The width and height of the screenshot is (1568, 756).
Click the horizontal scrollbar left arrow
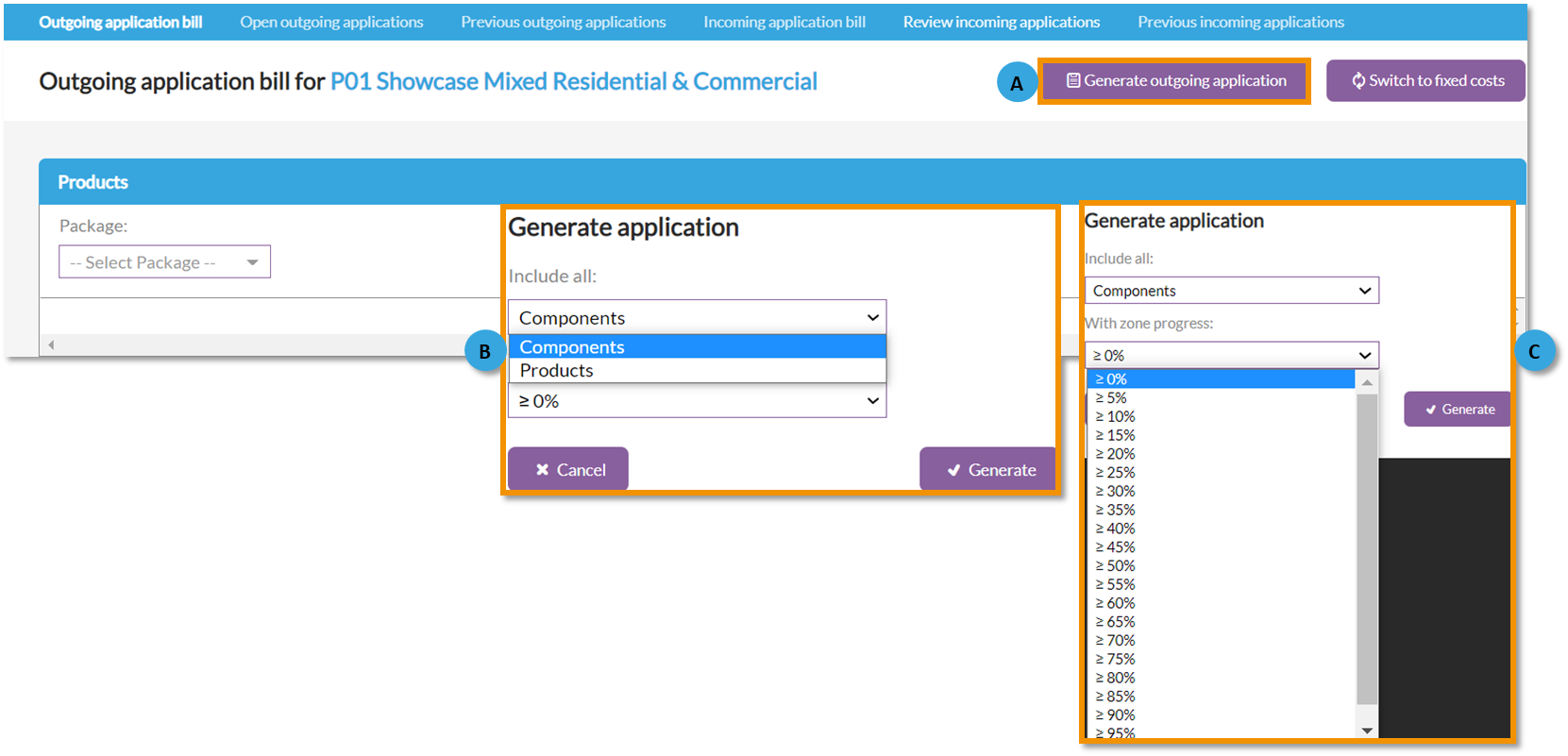point(51,344)
